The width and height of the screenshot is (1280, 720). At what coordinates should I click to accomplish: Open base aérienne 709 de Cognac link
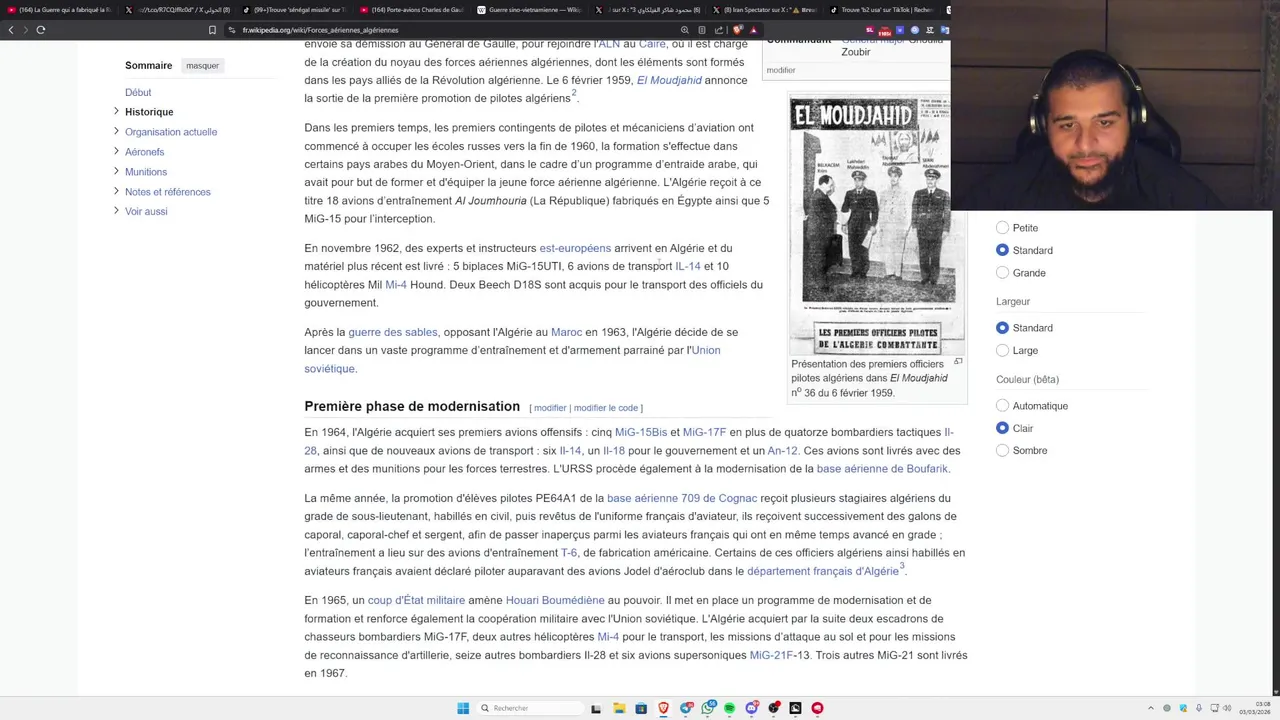(682, 498)
